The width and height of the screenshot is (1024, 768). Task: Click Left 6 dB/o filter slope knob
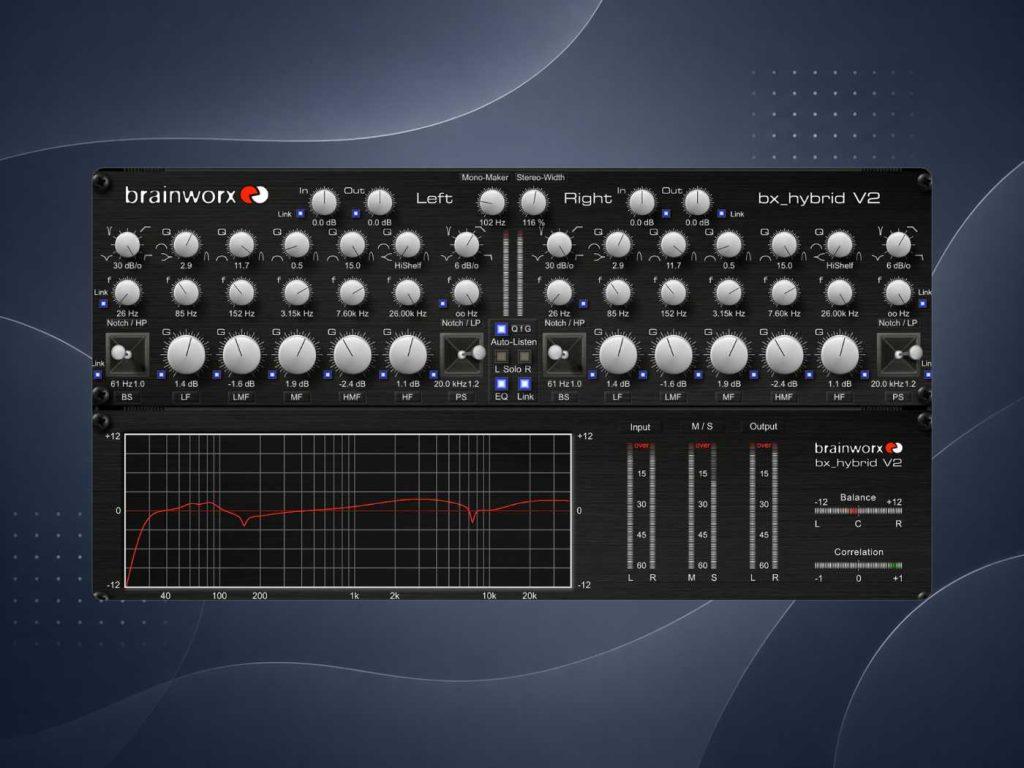pyautogui.click(x=466, y=245)
